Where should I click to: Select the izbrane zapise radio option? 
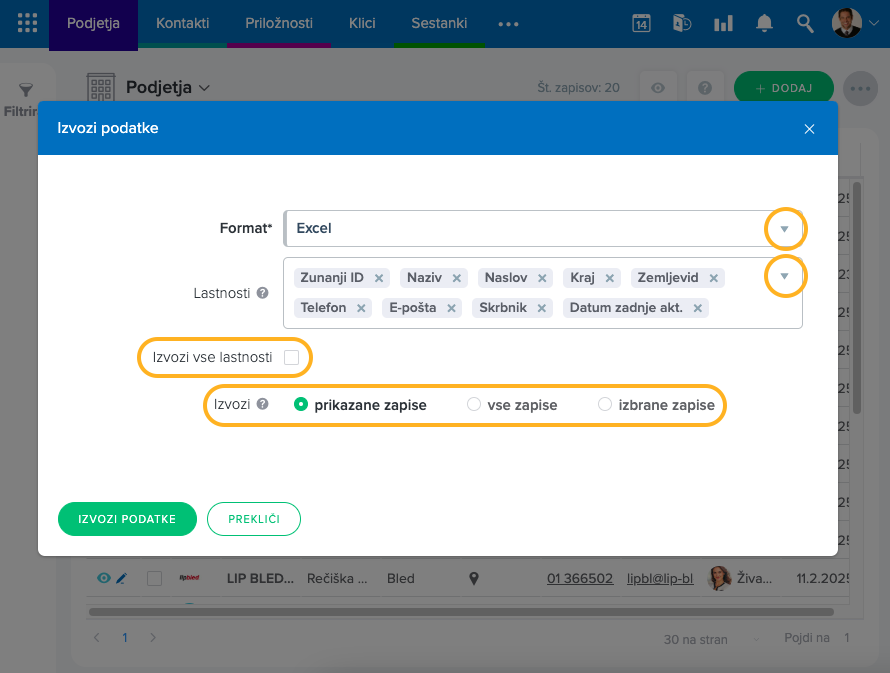(604, 405)
